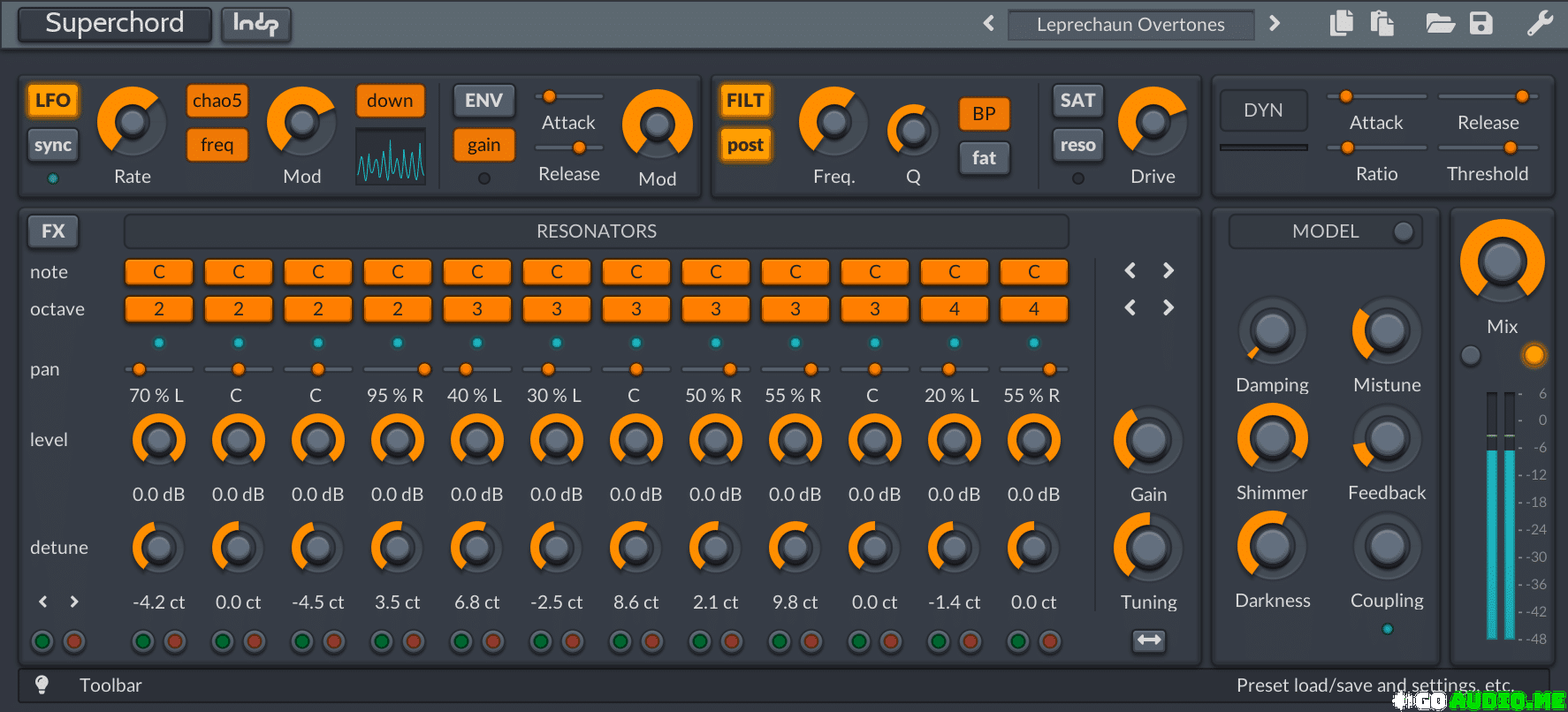Screen dimensions: 1568x712
Task: Open the FX panel
Action: point(53,231)
